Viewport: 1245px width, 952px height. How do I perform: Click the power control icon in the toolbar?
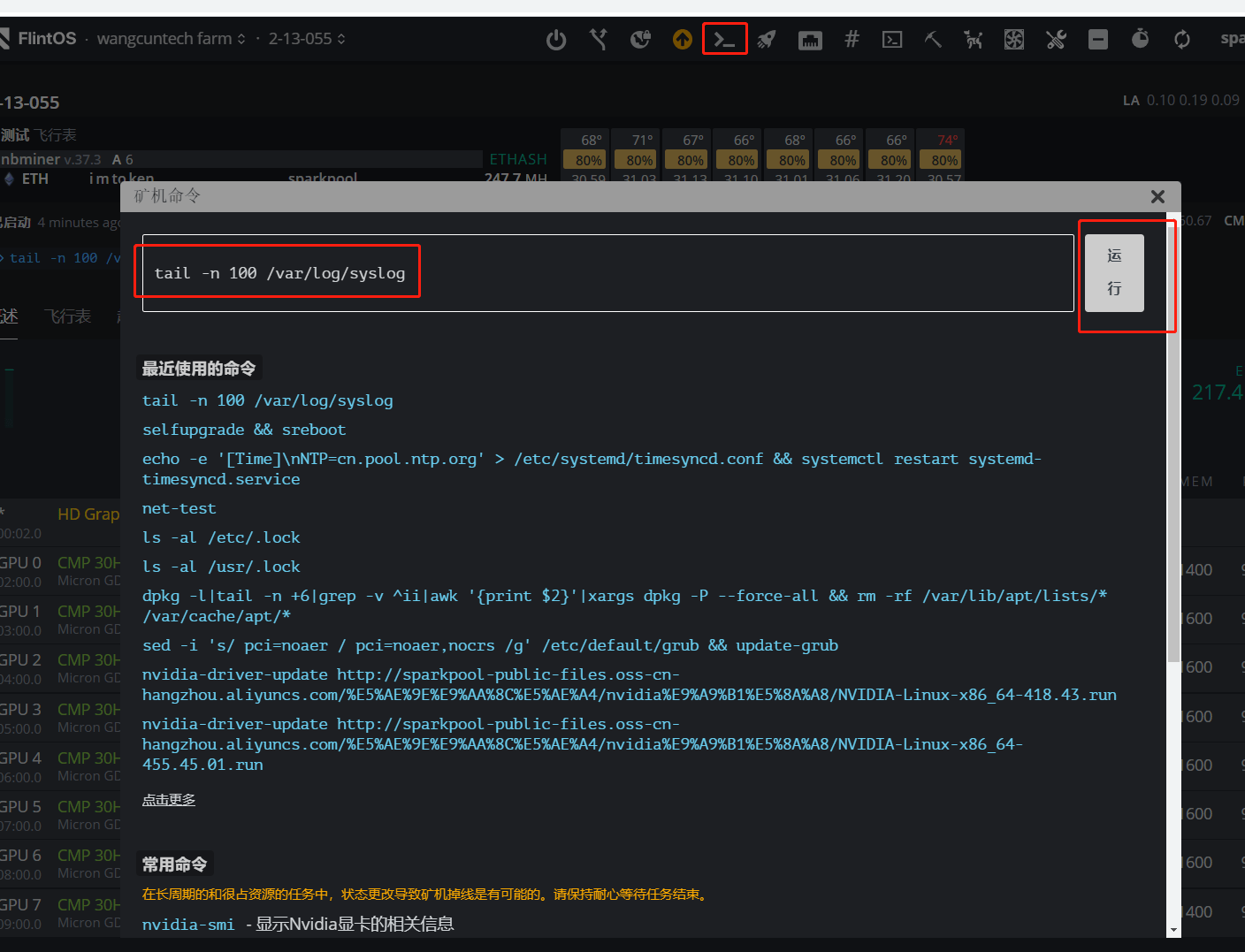coord(556,39)
